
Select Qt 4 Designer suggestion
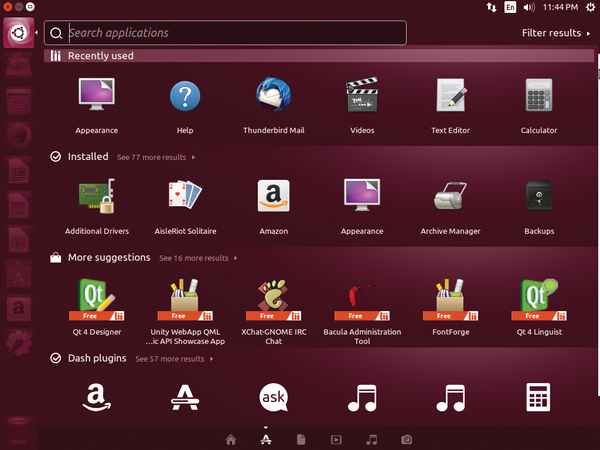tap(97, 298)
